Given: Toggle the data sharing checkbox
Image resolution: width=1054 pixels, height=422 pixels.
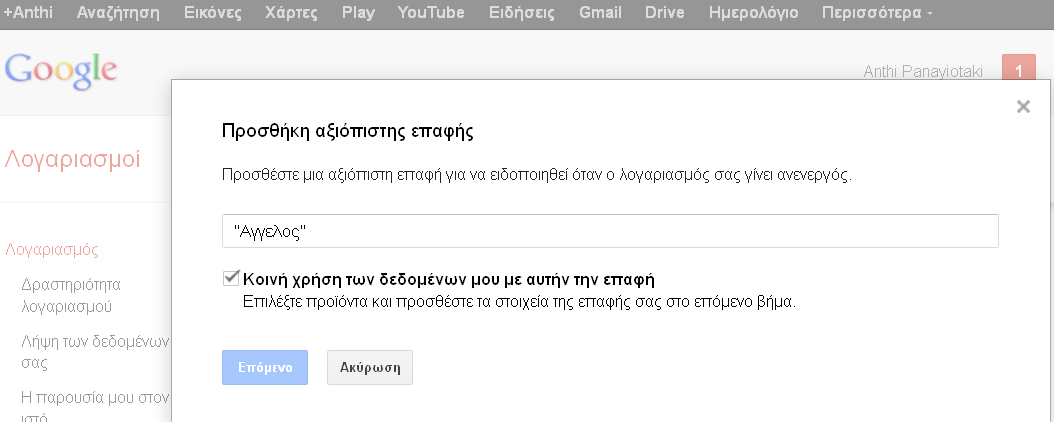Looking at the screenshot, I should [x=232, y=278].
